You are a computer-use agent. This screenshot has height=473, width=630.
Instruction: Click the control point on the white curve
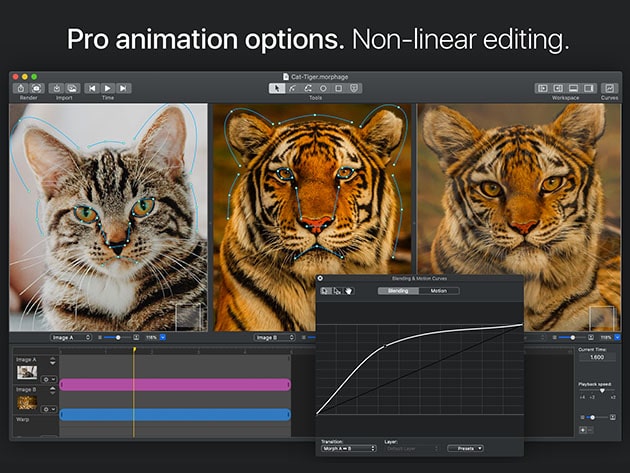pos(385,346)
